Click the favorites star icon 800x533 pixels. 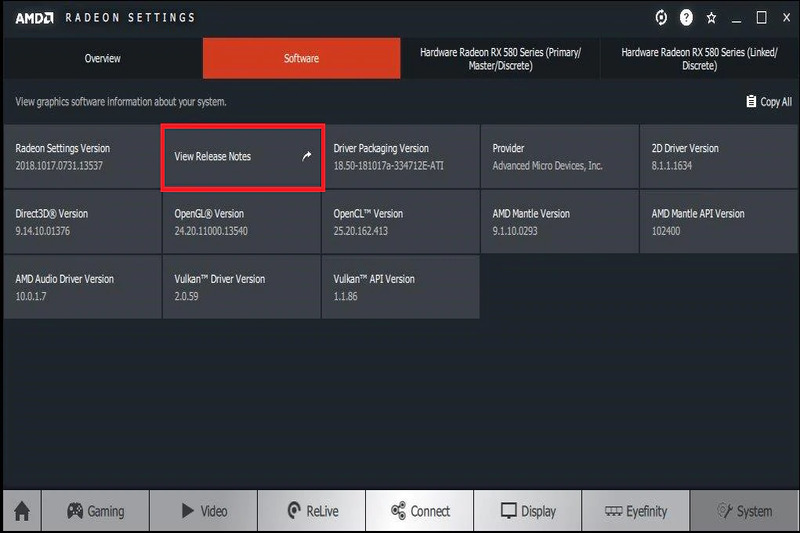point(712,18)
